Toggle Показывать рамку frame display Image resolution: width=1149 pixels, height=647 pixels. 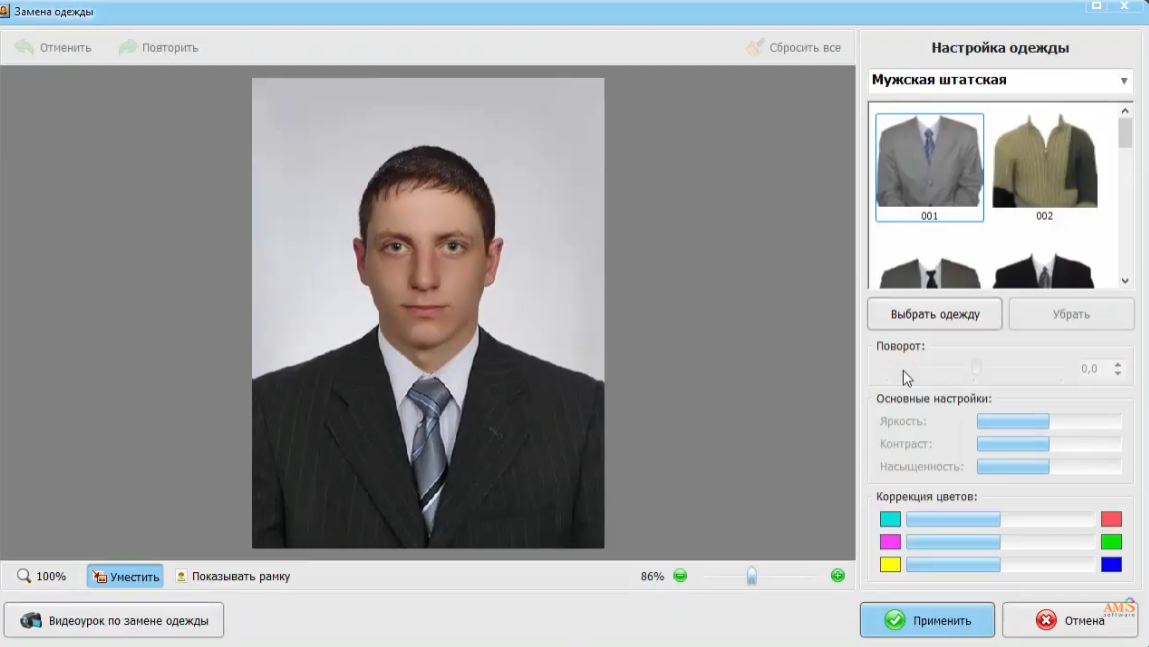pos(233,577)
